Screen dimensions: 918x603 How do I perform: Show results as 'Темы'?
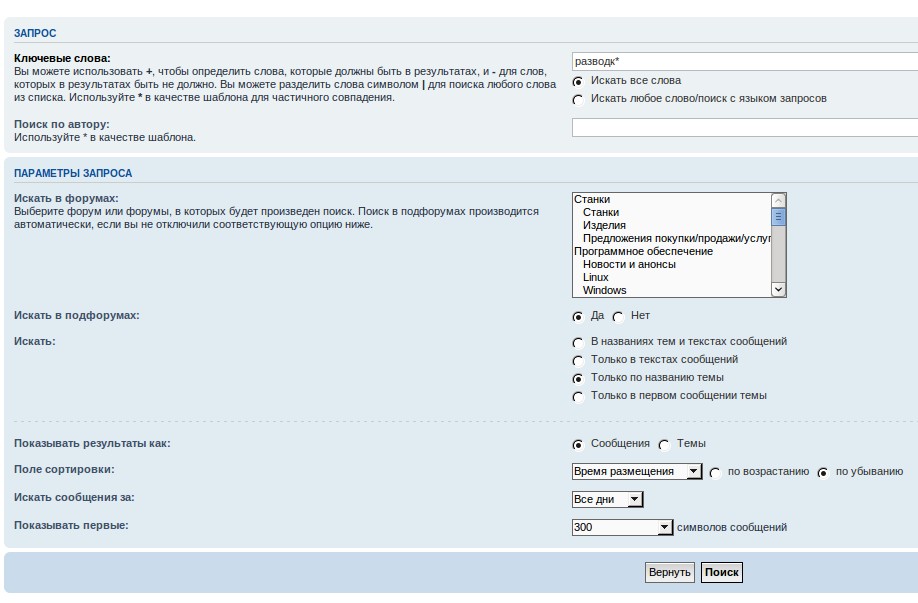tap(664, 445)
